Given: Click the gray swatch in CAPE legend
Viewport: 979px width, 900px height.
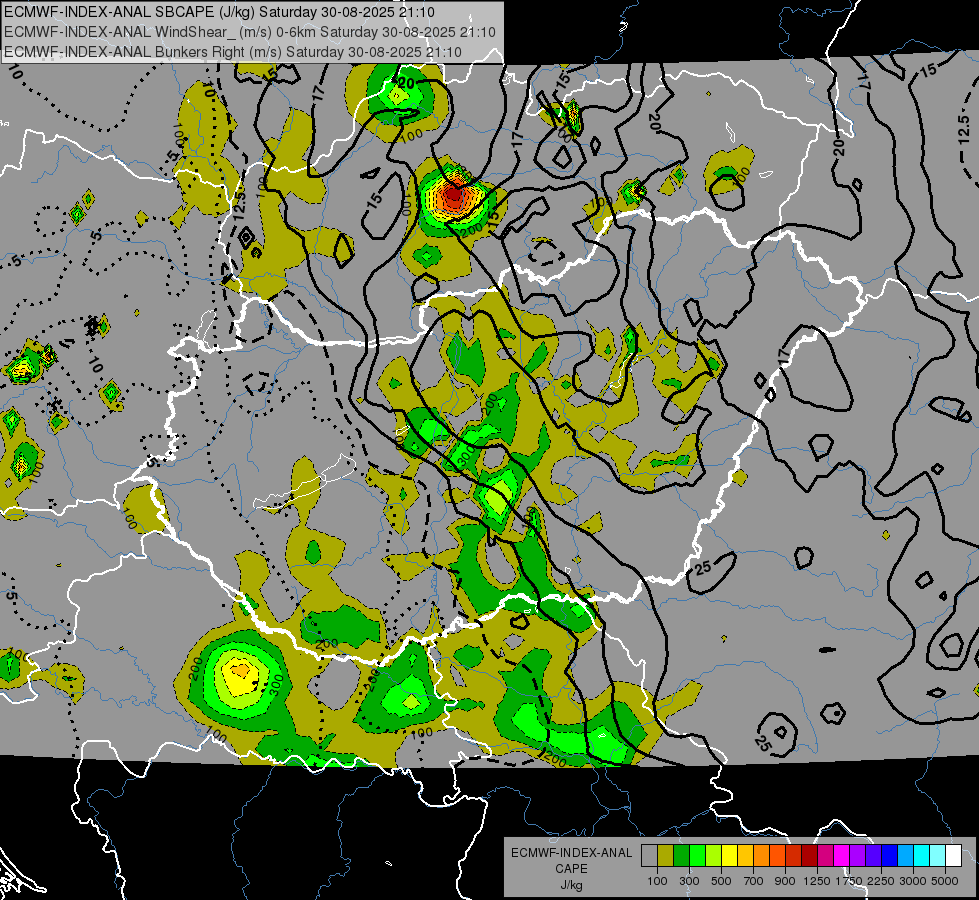Looking at the screenshot, I should (649, 855).
